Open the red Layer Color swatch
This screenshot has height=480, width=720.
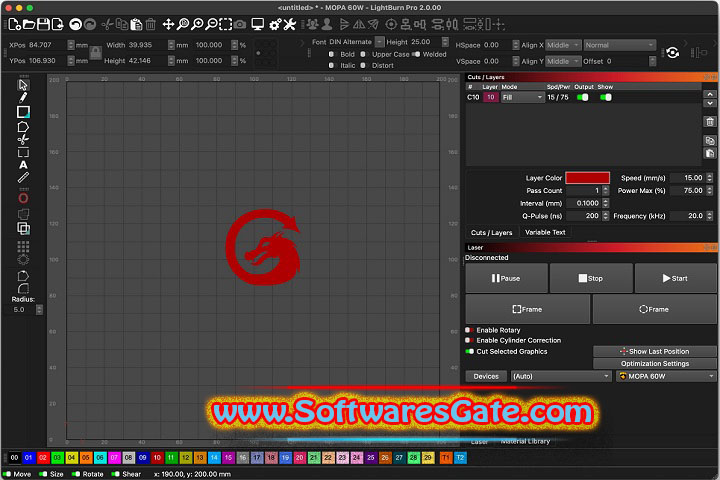coord(587,178)
